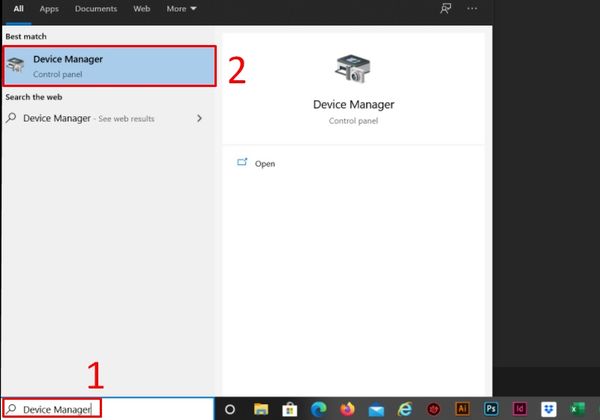Click Open for Device Manager

[264, 163]
